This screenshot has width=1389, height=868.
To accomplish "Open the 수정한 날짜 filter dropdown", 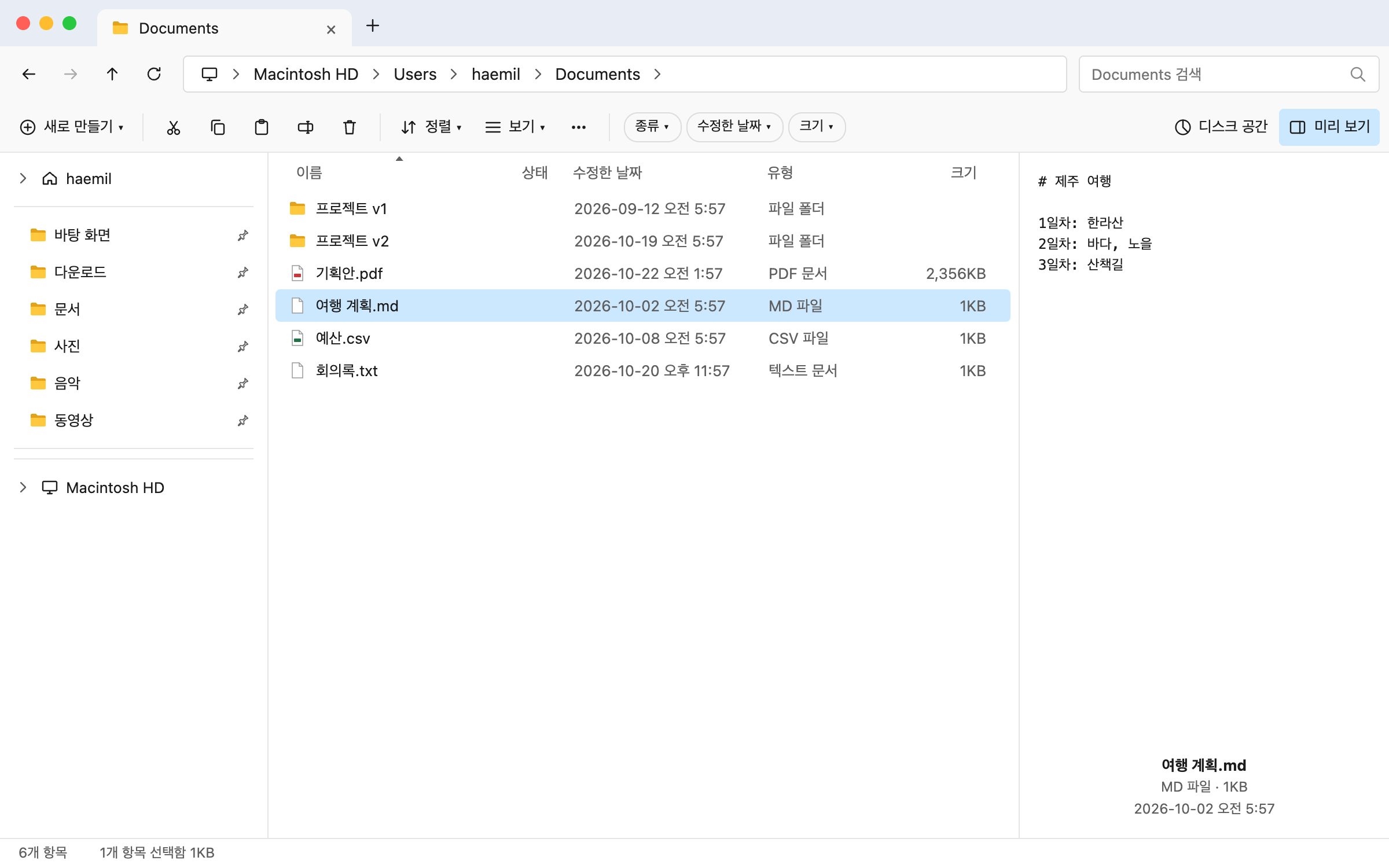I will (734, 127).
